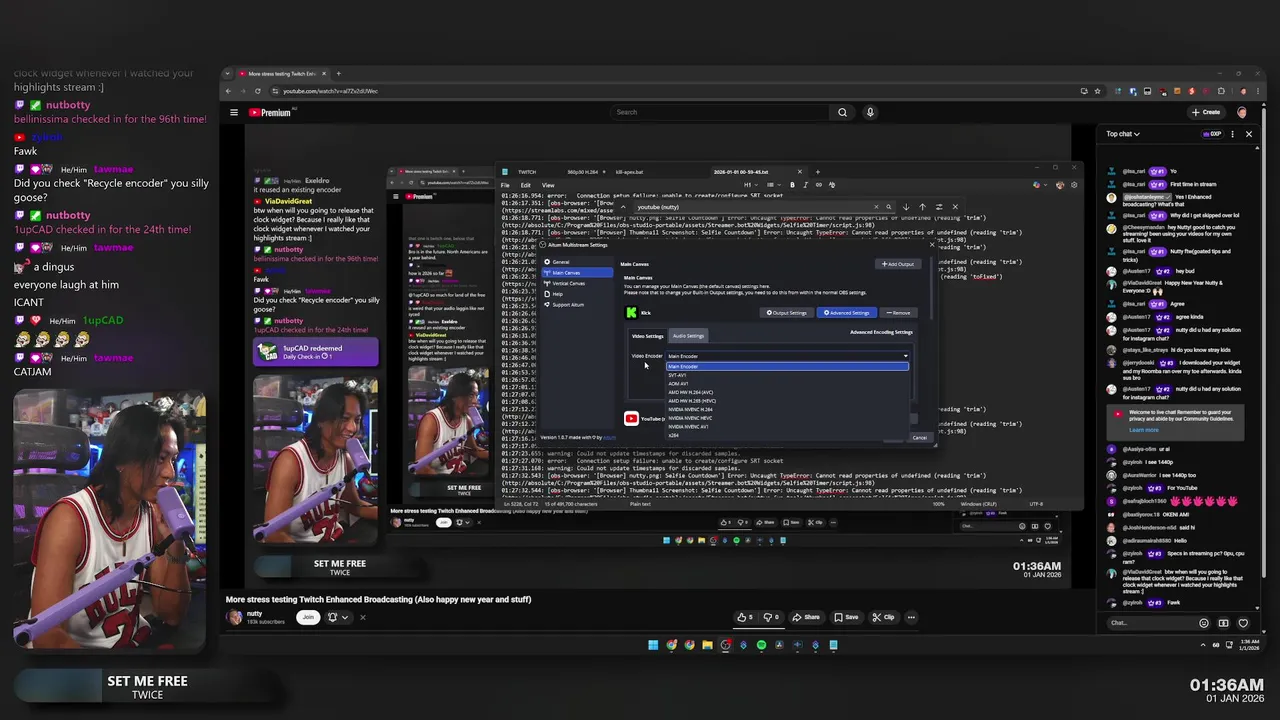
Task: Focus the YouTube search field
Action: tap(720, 112)
